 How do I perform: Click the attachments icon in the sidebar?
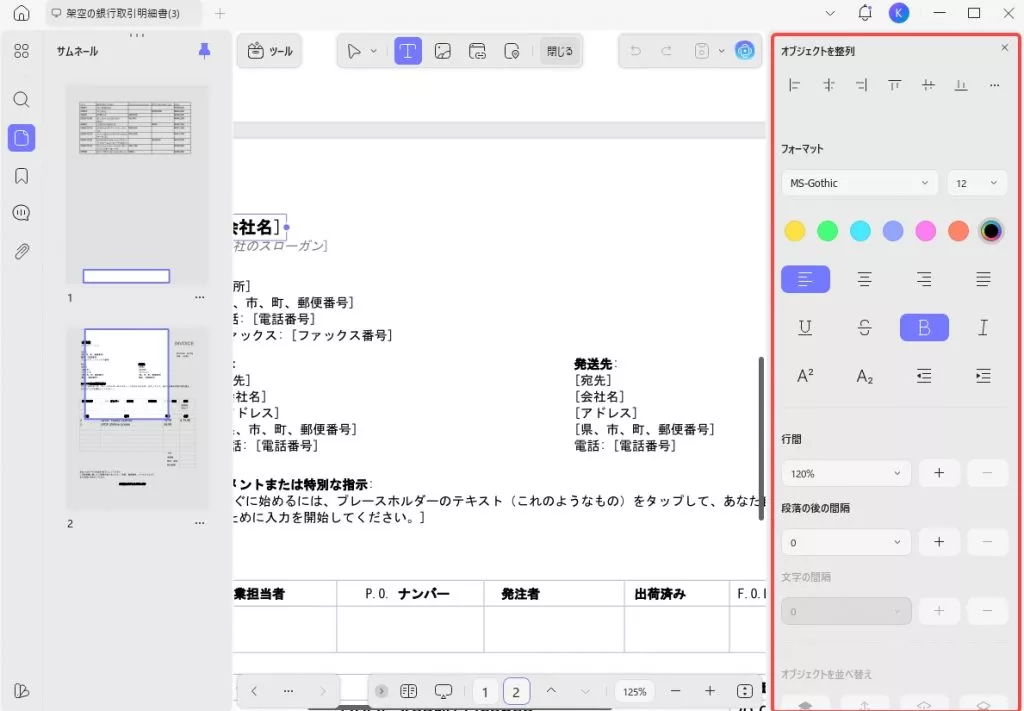20,251
